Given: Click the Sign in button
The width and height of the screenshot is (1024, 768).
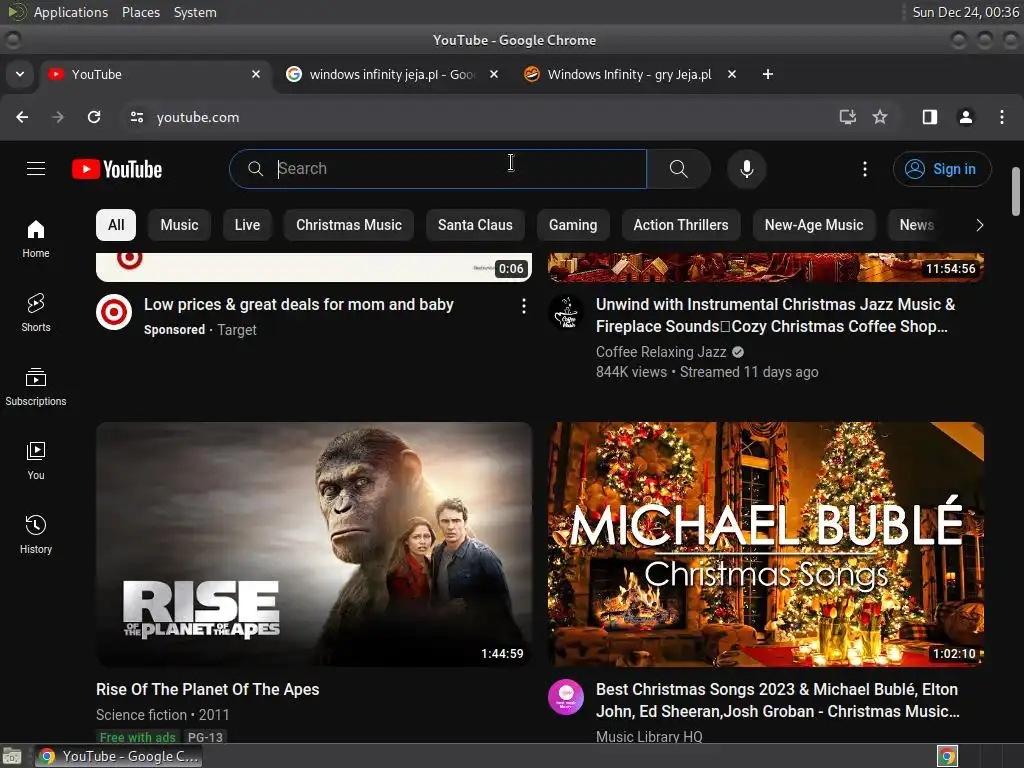Looking at the screenshot, I should click(942, 169).
